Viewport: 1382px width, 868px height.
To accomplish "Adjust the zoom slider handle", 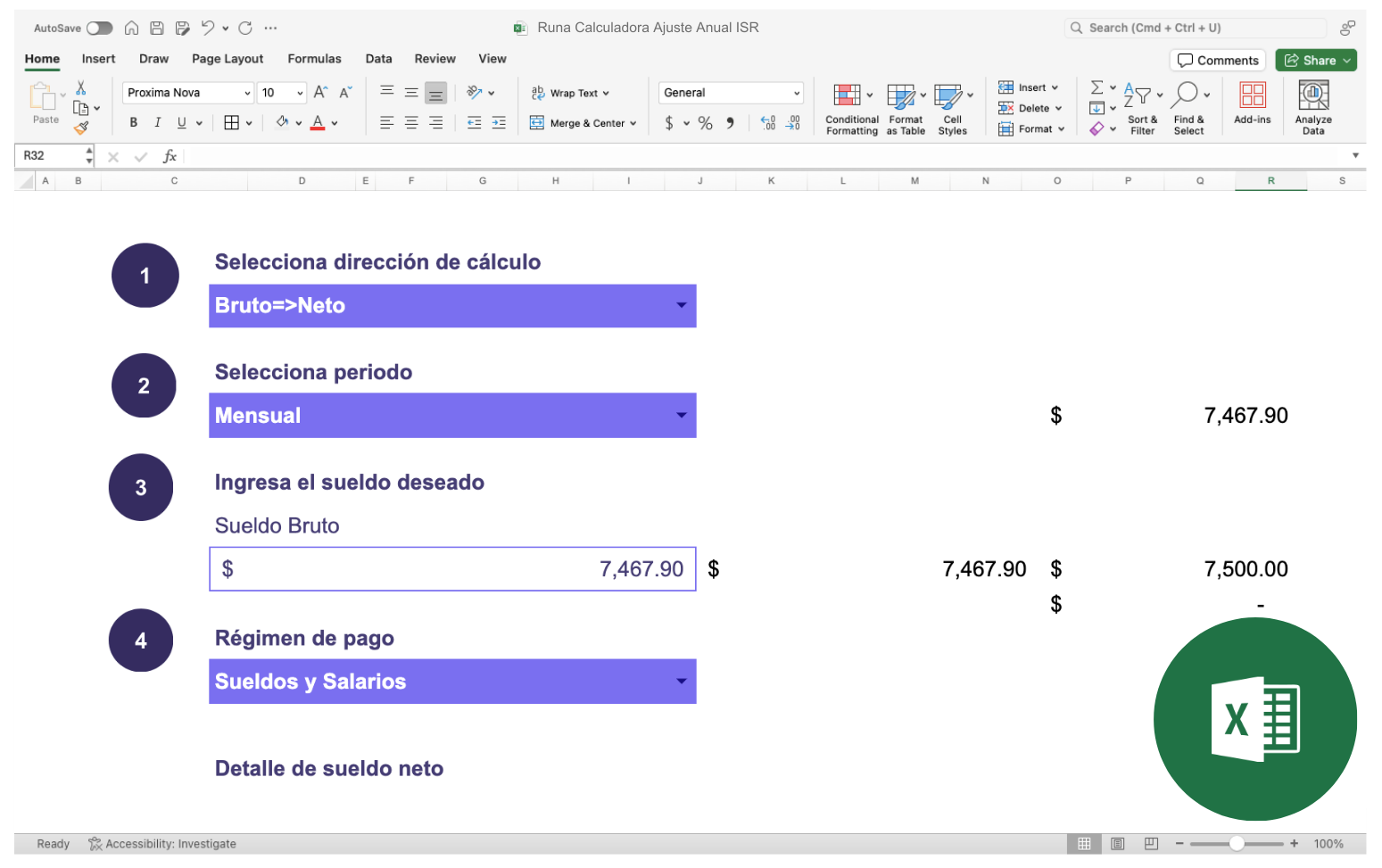I will (x=1237, y=844).
